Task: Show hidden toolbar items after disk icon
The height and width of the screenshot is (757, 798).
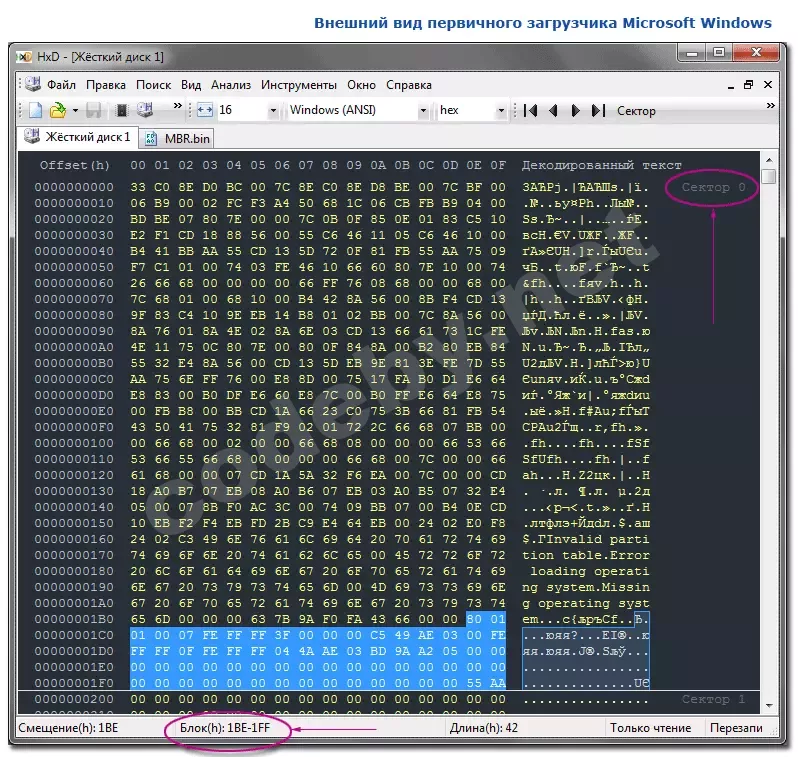Action: 178,106
